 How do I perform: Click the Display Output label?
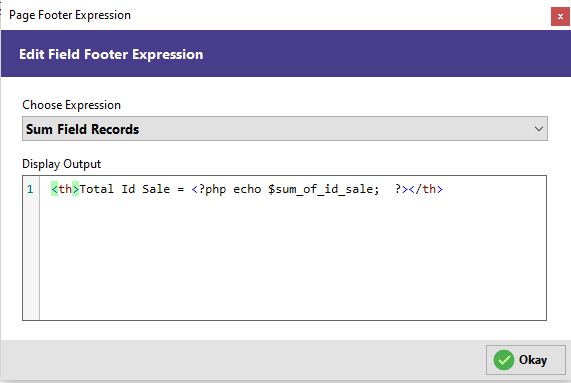[x=62, y=164]
